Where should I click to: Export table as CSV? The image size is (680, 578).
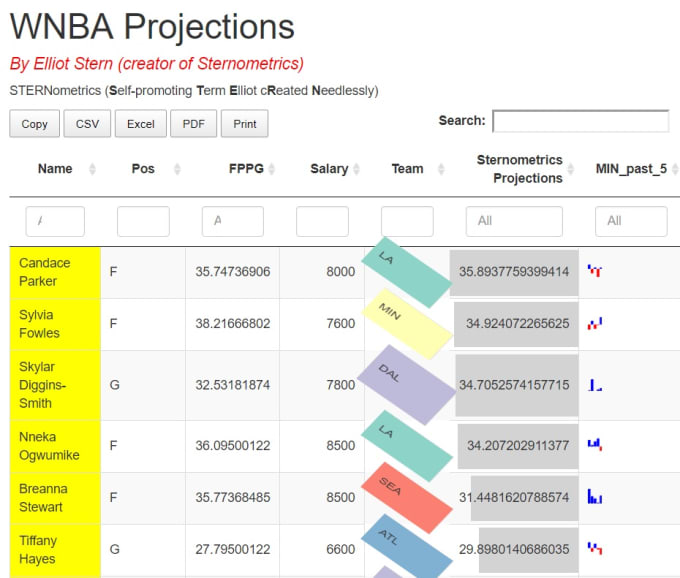click(x=87, y=124)
